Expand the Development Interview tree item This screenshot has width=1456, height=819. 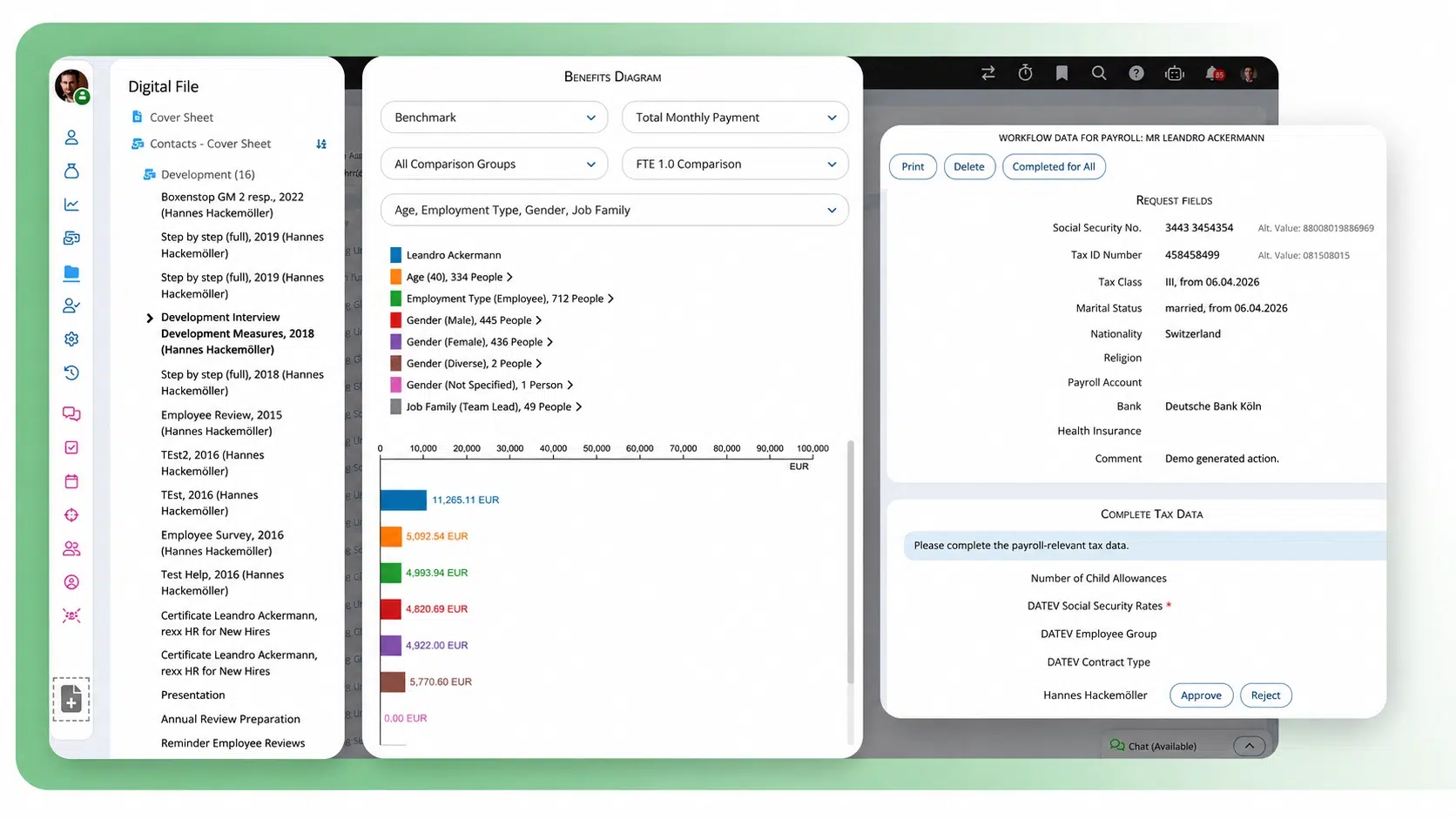[150, 318]
